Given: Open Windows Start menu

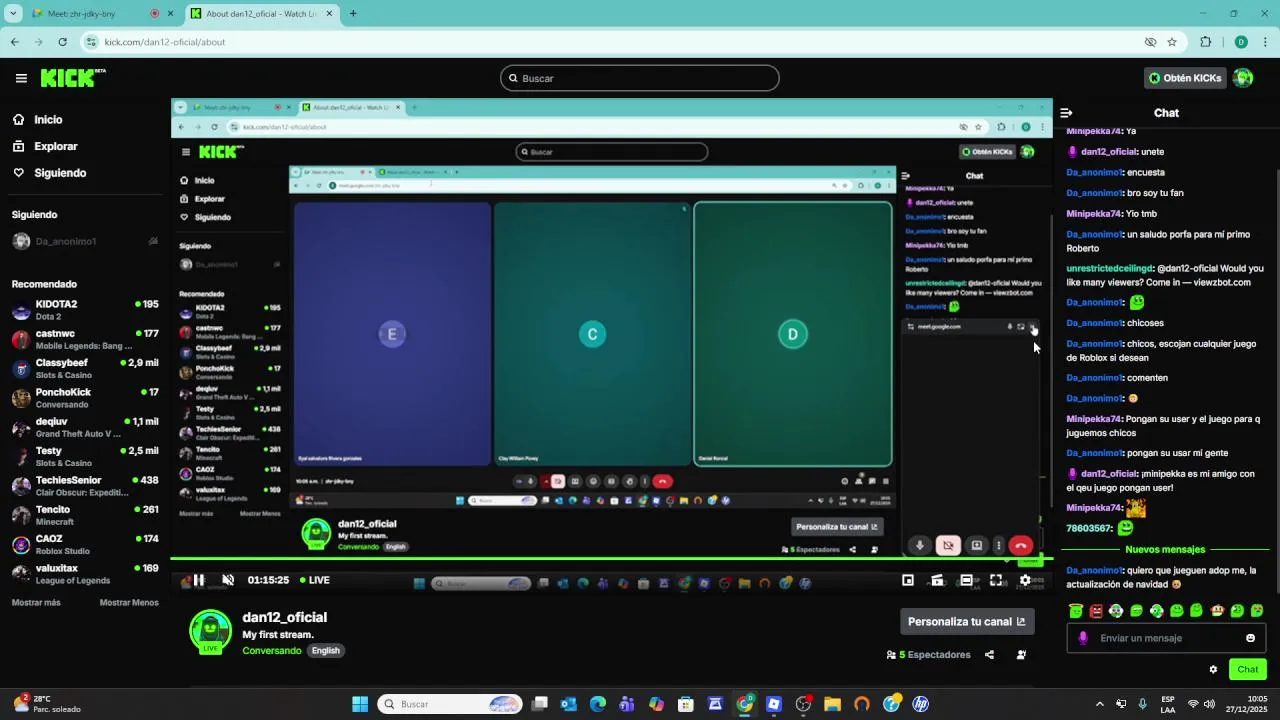Looking at the screenshot, I should click(360, 704).
